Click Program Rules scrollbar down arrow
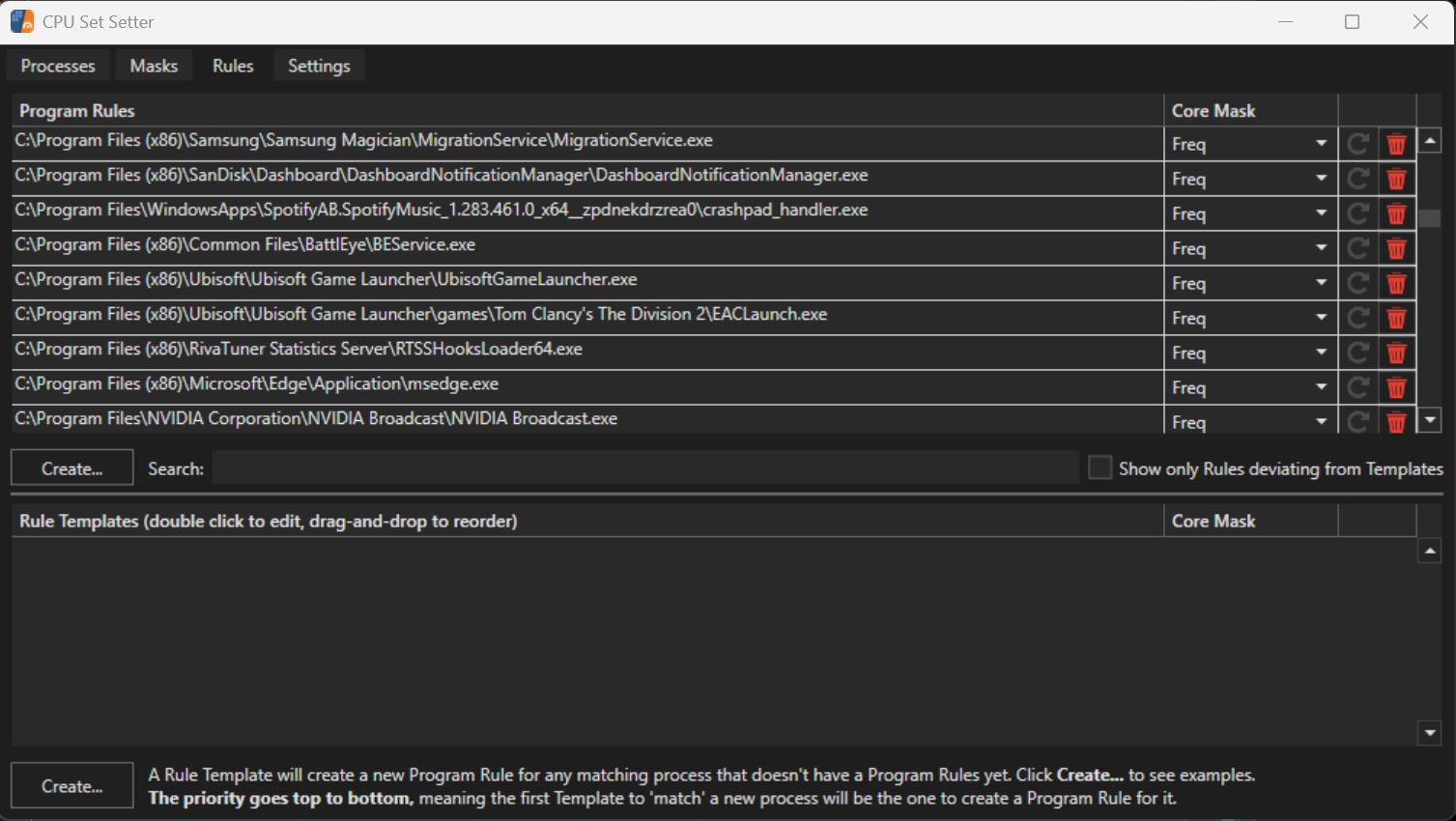Image resolution: width=1456 pixels, height=821 pixels. coord(1430,420)
